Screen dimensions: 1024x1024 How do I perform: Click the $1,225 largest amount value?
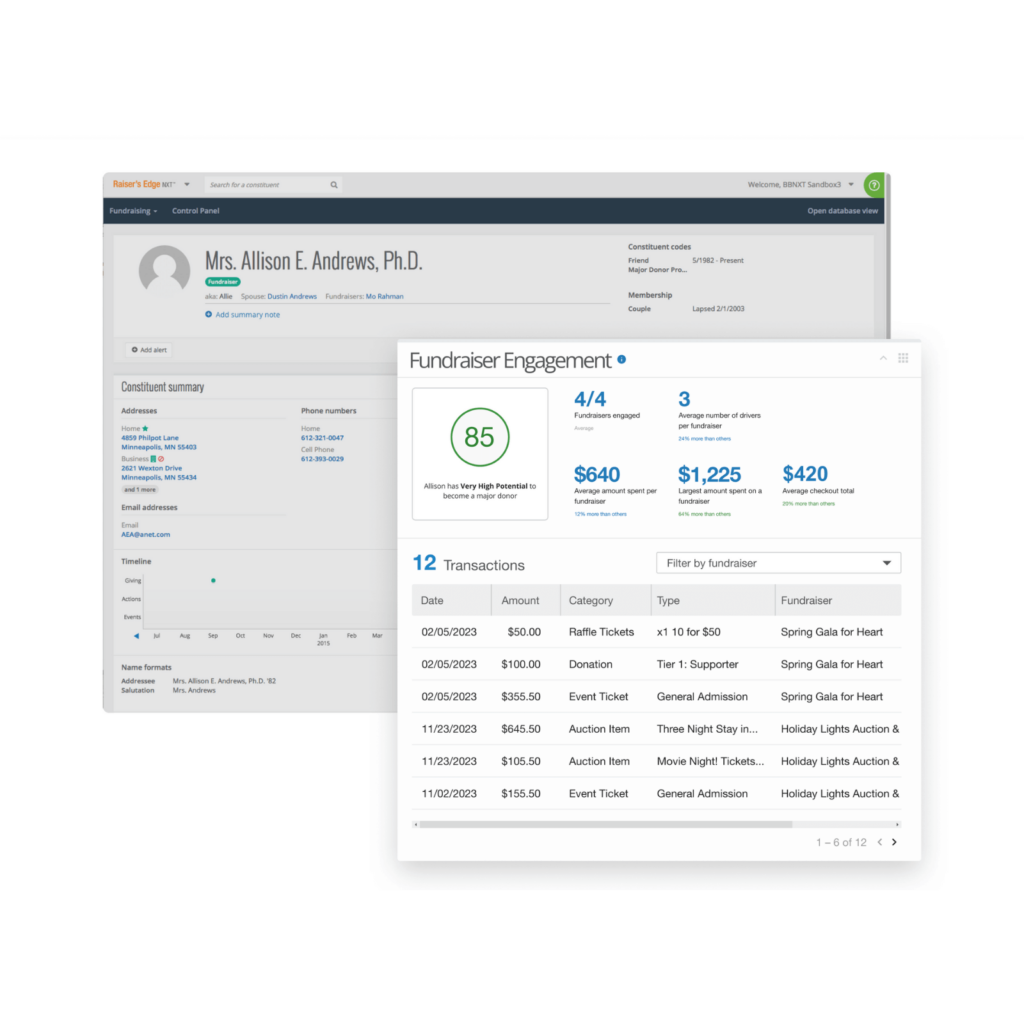tap(709, 474)
